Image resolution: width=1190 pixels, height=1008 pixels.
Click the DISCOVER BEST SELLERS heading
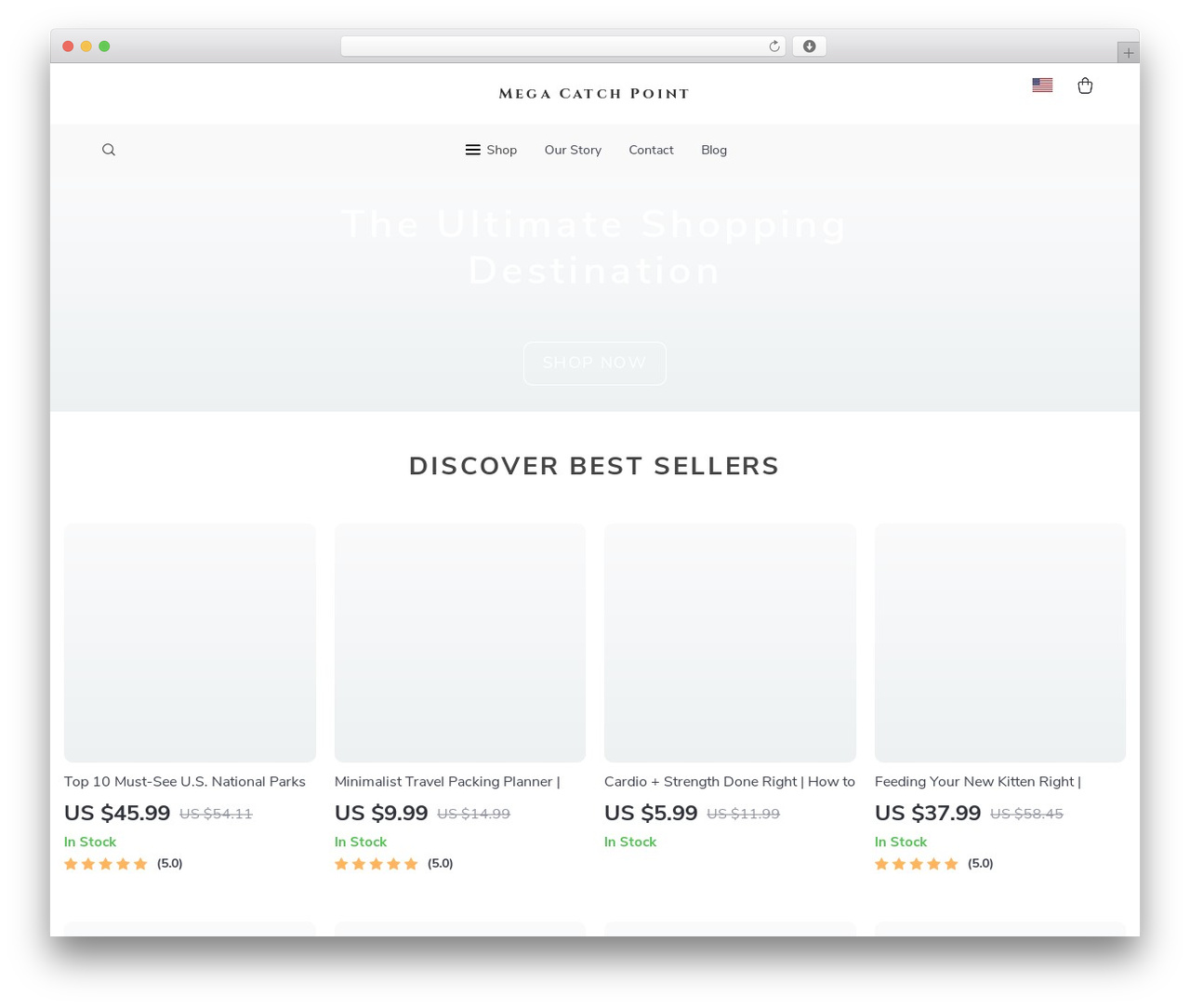click(594, 466)
